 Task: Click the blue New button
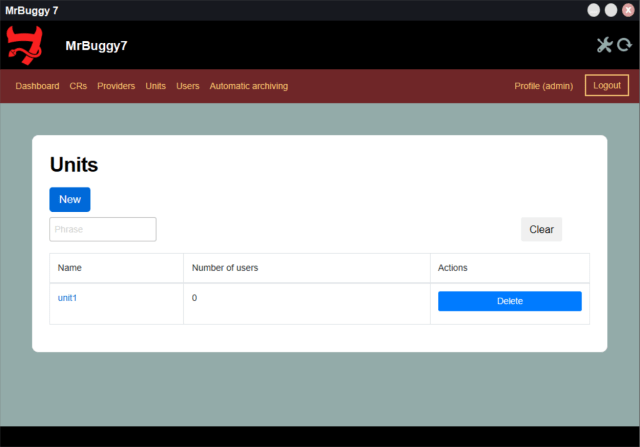tap(70, 199)
